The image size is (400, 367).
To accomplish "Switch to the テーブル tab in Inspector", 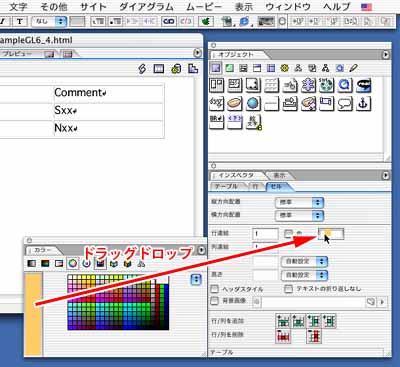I will pyautogui.click(x=226, y=187).
